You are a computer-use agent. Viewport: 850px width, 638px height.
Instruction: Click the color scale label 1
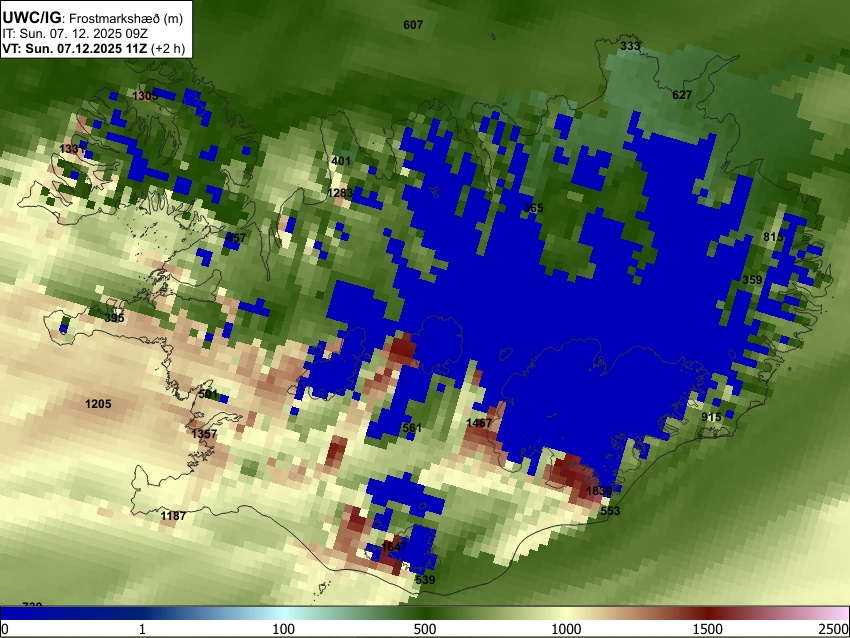(x=142, y=629)
